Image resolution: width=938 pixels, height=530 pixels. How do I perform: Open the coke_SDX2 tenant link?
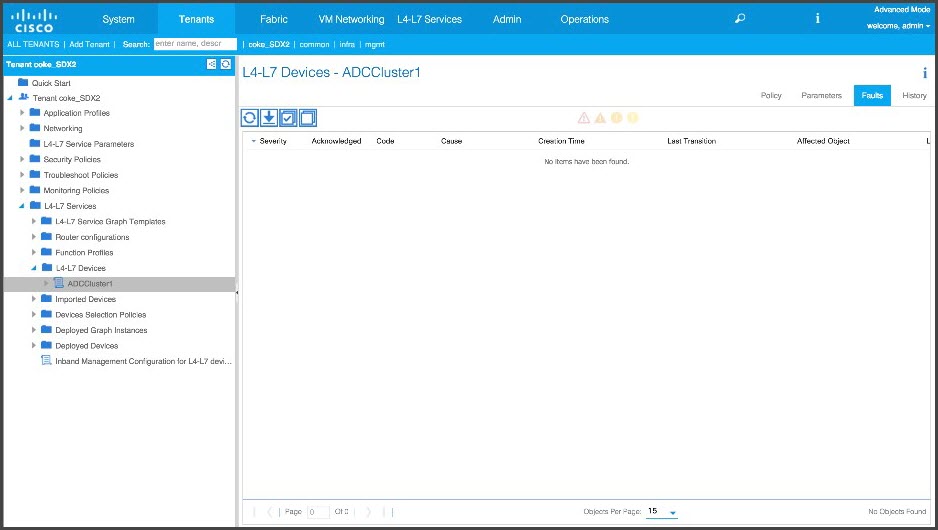click(269, 44)
